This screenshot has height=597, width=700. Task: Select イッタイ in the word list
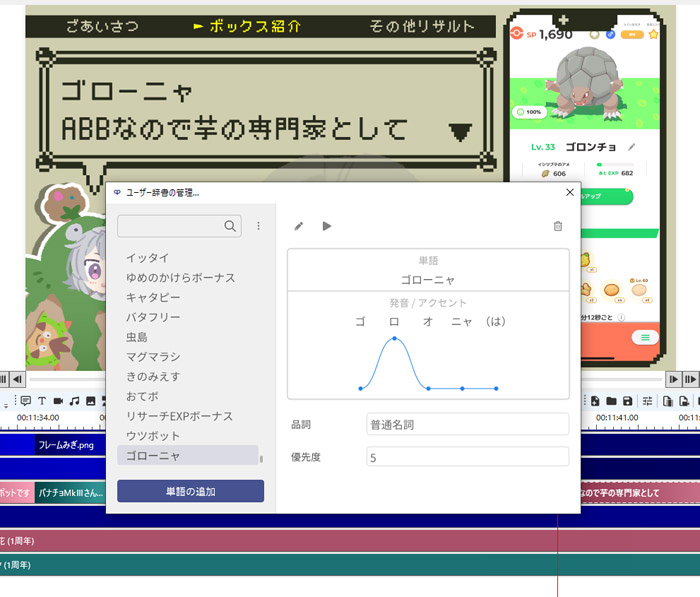pyautogui.click(x=147, y=258)
